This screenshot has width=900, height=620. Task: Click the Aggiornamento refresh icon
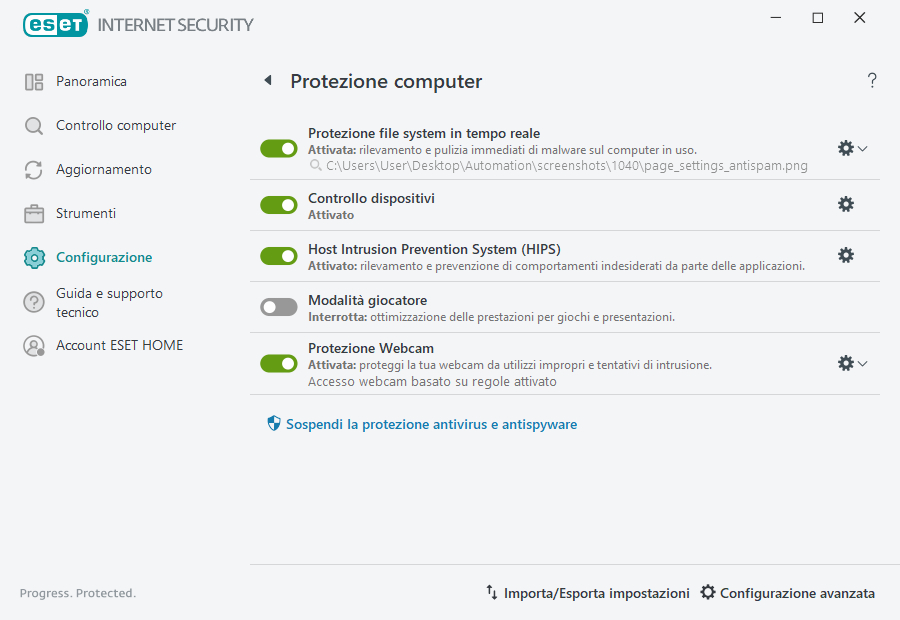click(x=33, y=169)
